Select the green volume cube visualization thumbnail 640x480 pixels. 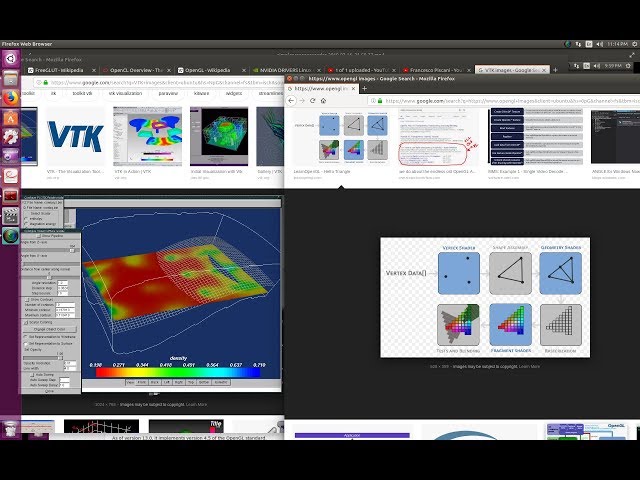[x=219, y=136]
